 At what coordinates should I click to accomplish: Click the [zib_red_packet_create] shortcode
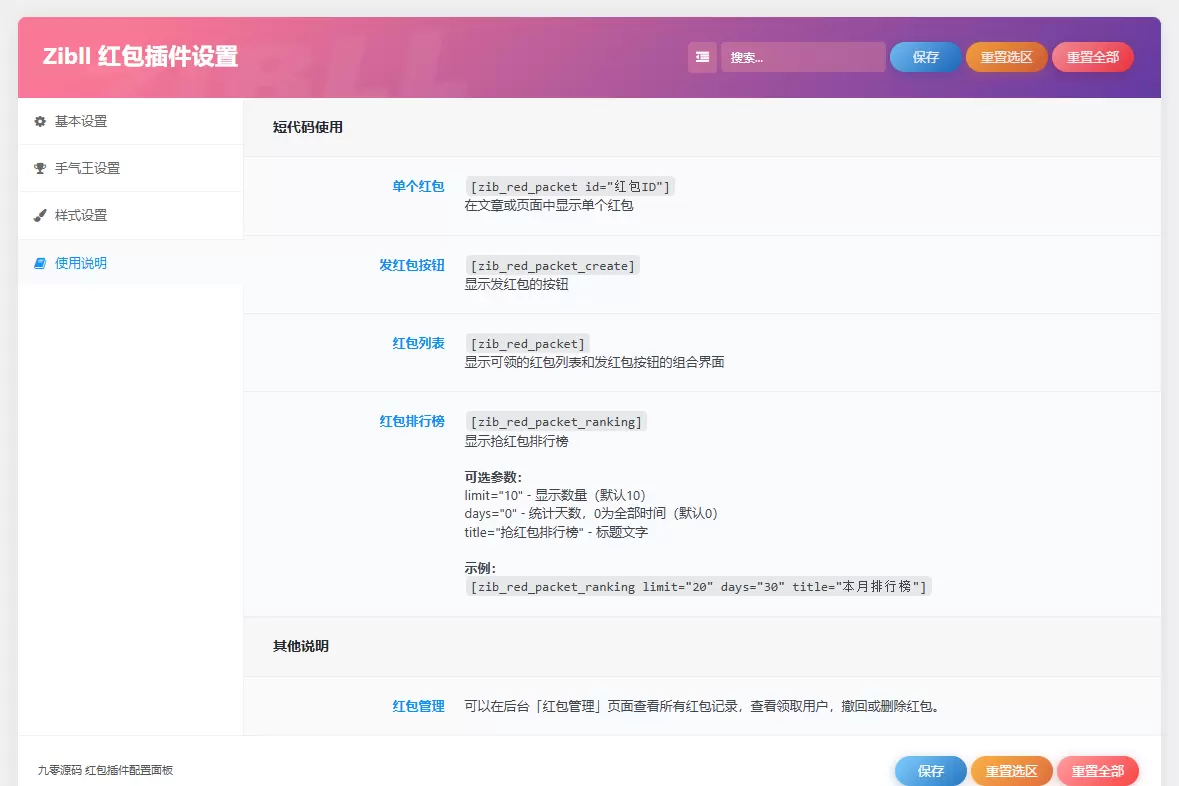coord(553,266)
